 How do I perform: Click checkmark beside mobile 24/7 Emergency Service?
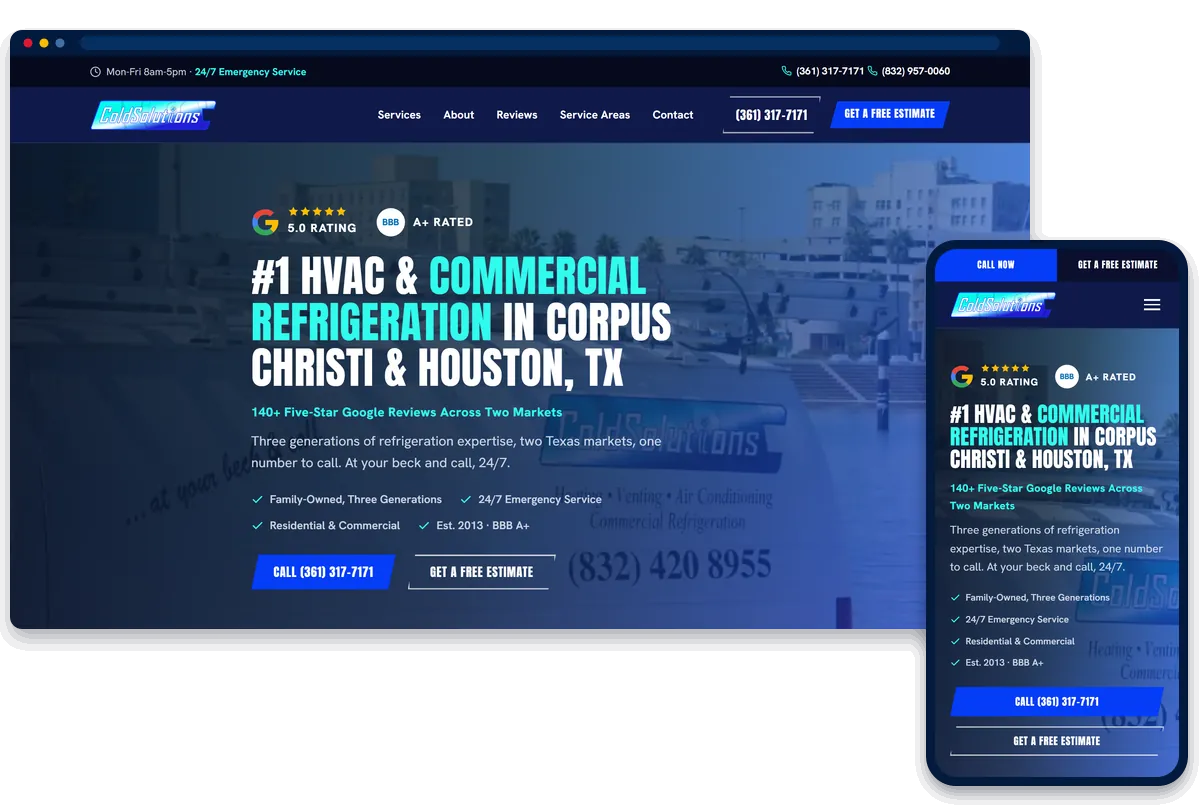point(956,620)
